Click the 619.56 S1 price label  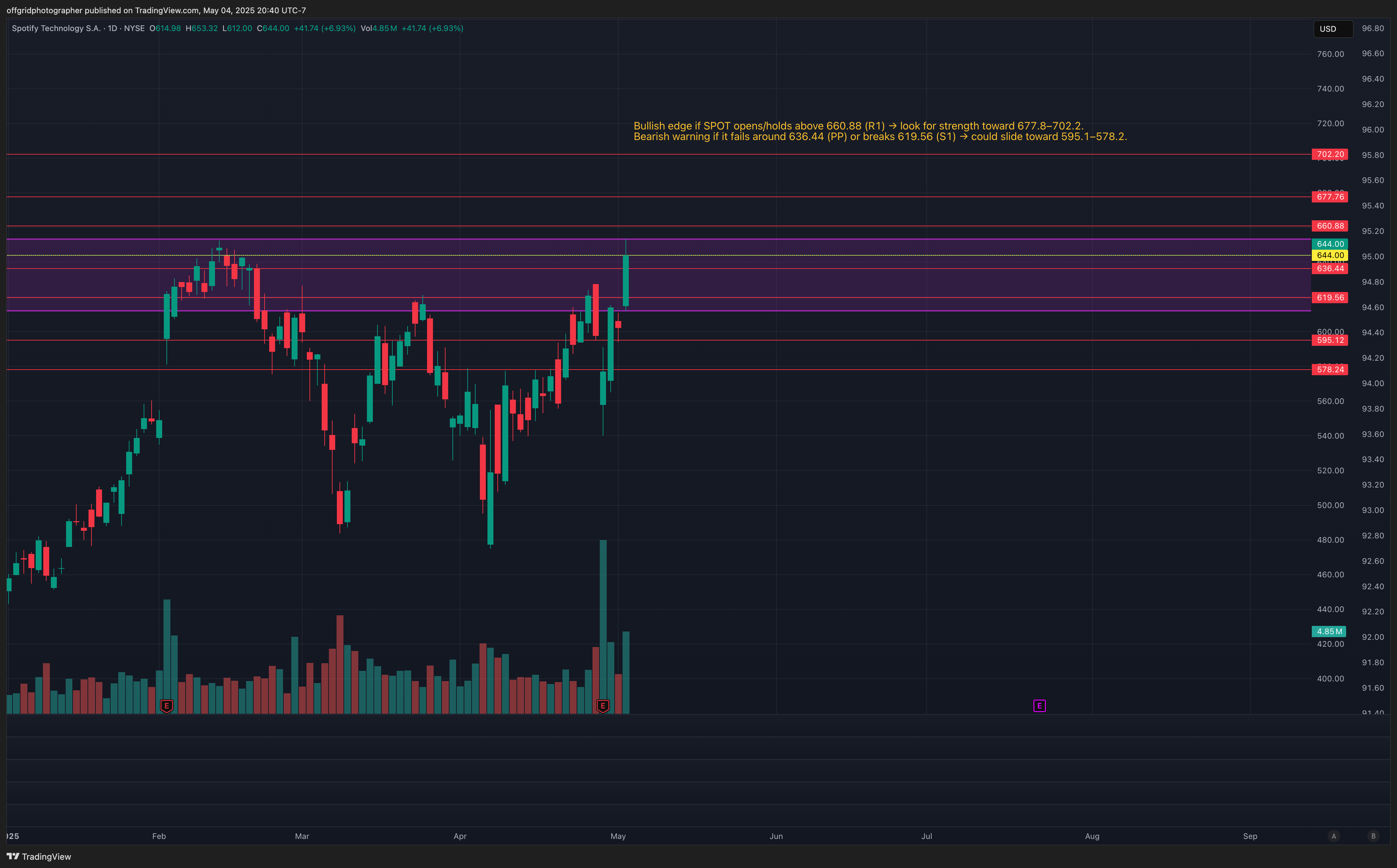[x=1330, y=297]
